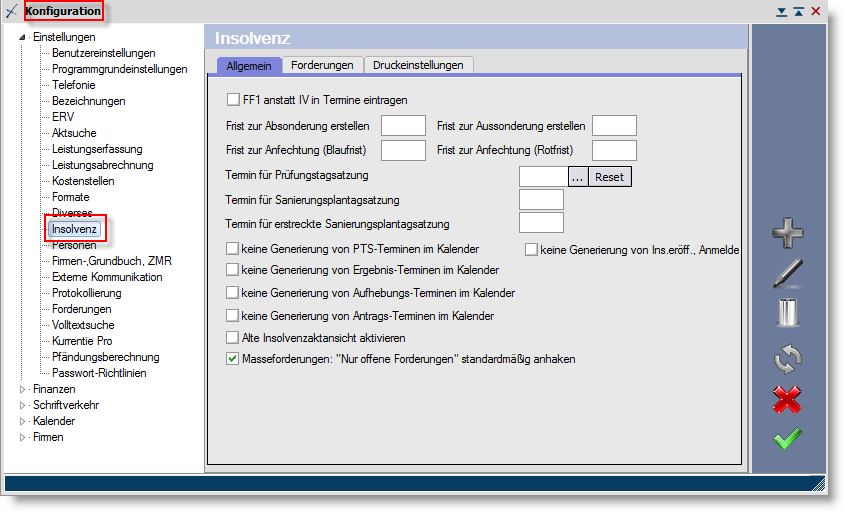The height and width of the screenshot is (512, 844).
Task: Click the Reset button
Action: [609, 177]
